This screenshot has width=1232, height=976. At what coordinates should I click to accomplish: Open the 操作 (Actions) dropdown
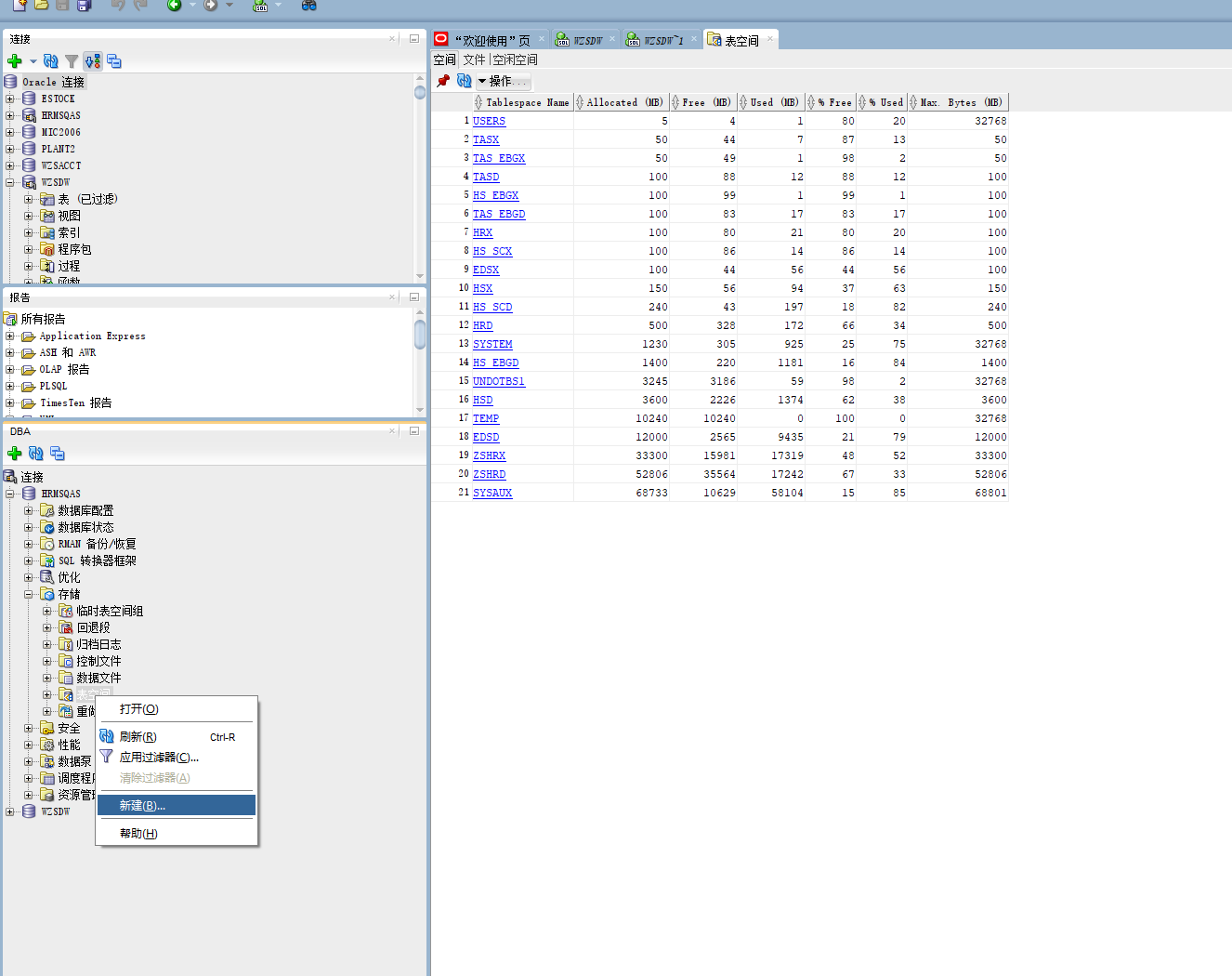point(502,81)
